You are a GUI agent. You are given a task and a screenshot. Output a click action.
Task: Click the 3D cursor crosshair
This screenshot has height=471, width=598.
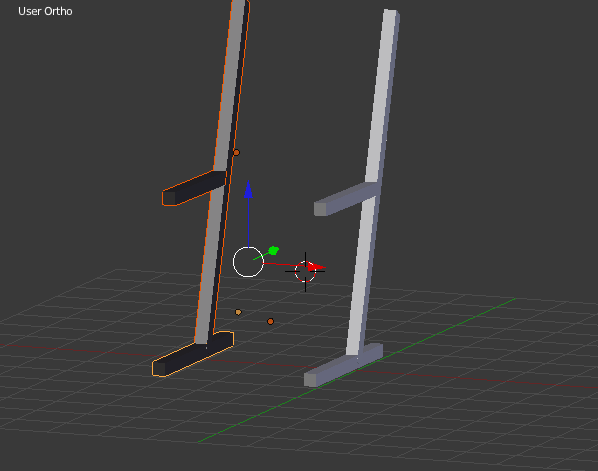point(305,271)
